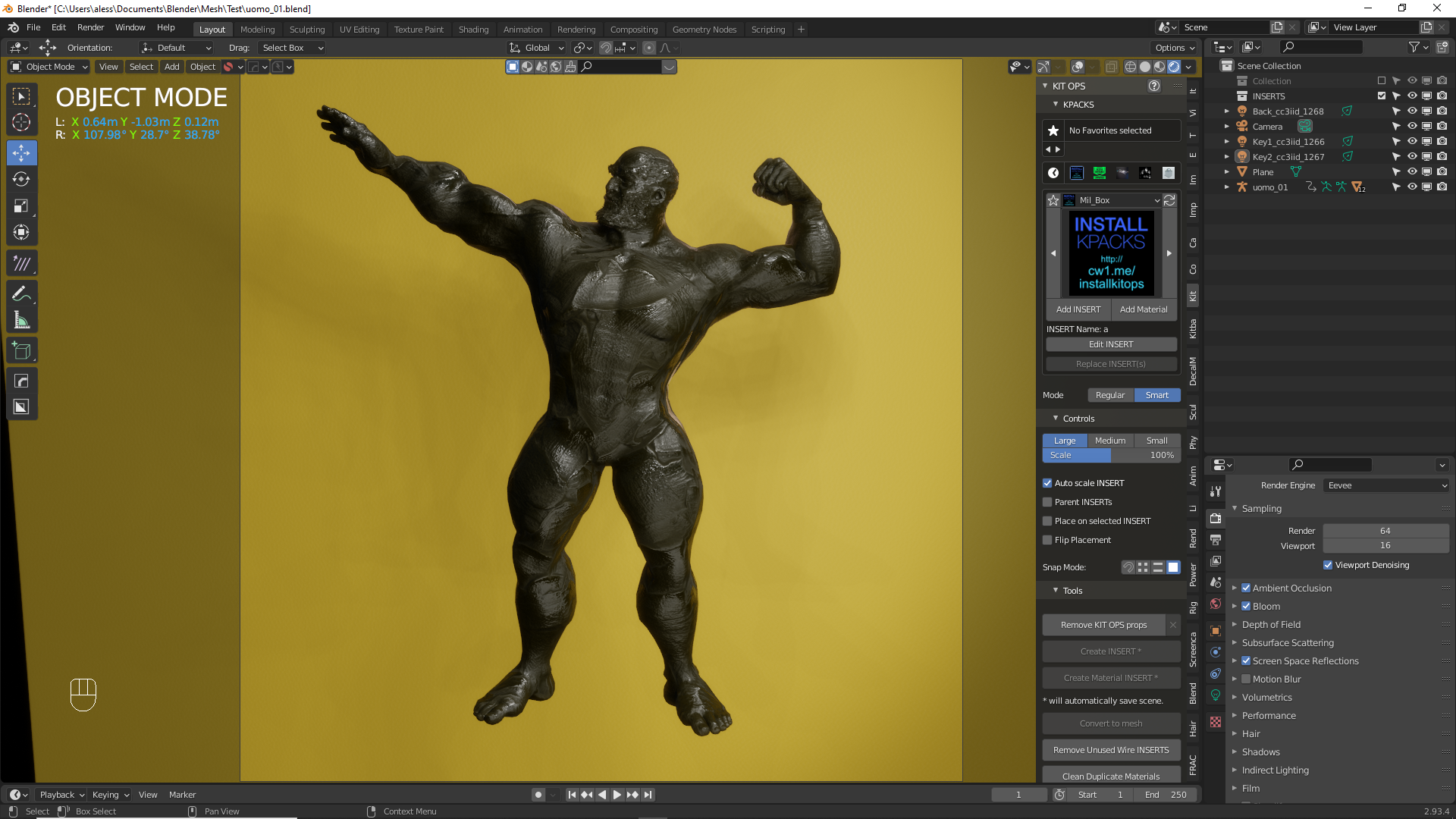This screenshot has height=819, width=1456.
Task: Open the Texture properties tab icon
Action: coord(1216,723)
